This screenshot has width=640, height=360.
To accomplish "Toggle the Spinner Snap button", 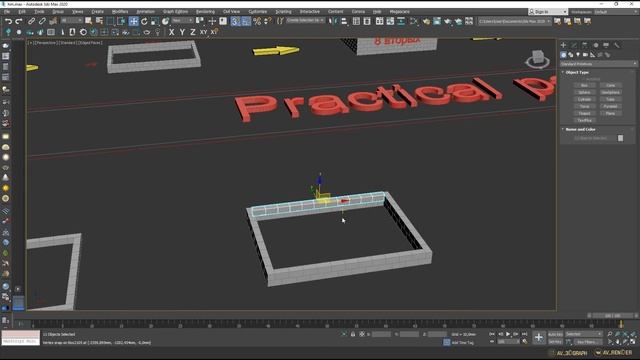I will tap(268, 21).
